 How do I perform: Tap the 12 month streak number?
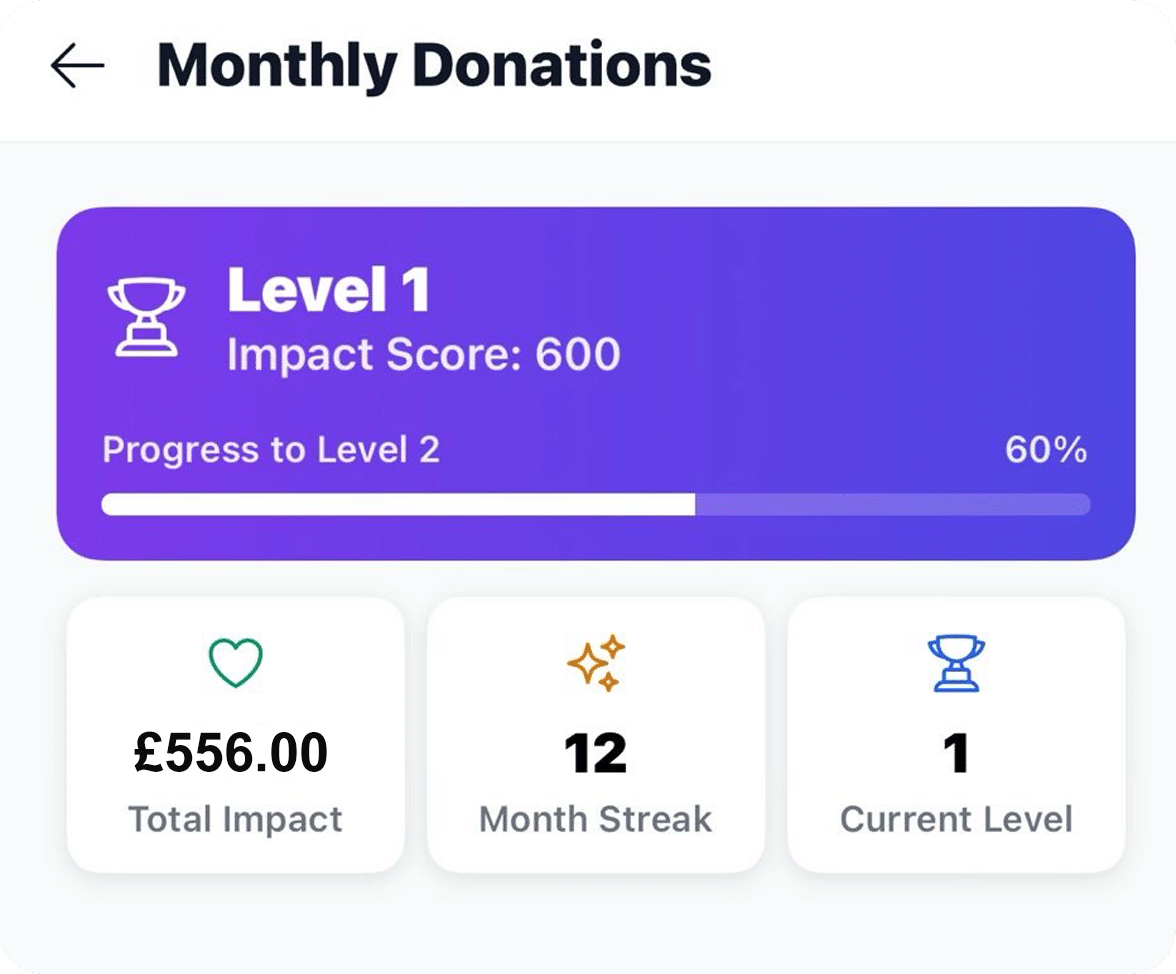(596, 754)
